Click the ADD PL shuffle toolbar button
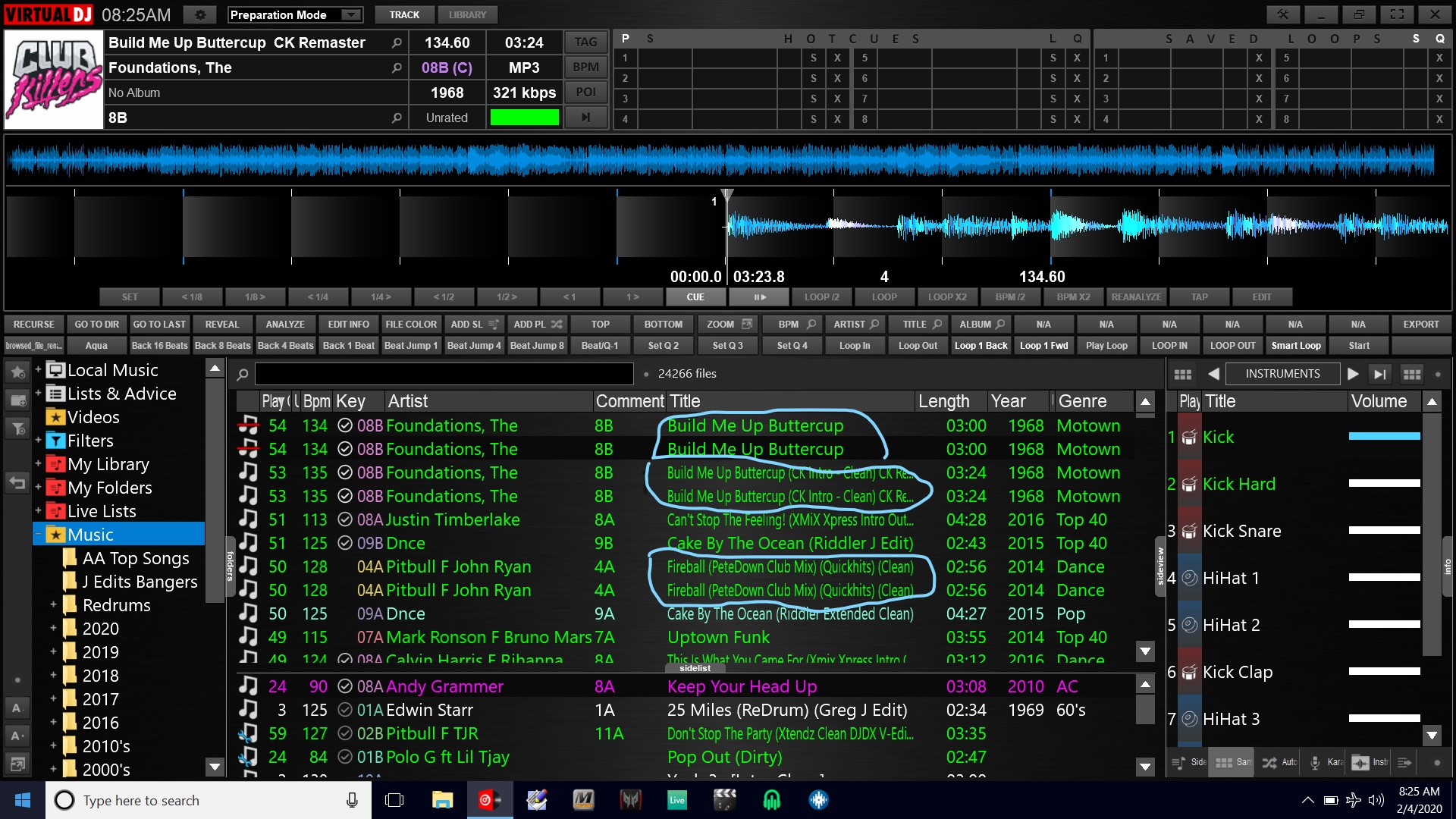This screenshot has width=1456, height=819. click(538, 325)
